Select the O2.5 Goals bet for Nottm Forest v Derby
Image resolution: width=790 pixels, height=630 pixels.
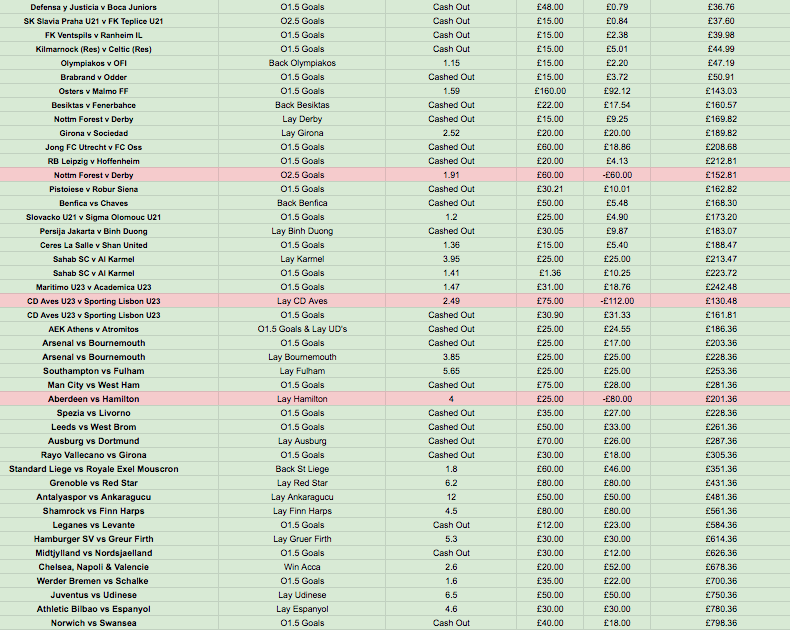pos(302,175)
